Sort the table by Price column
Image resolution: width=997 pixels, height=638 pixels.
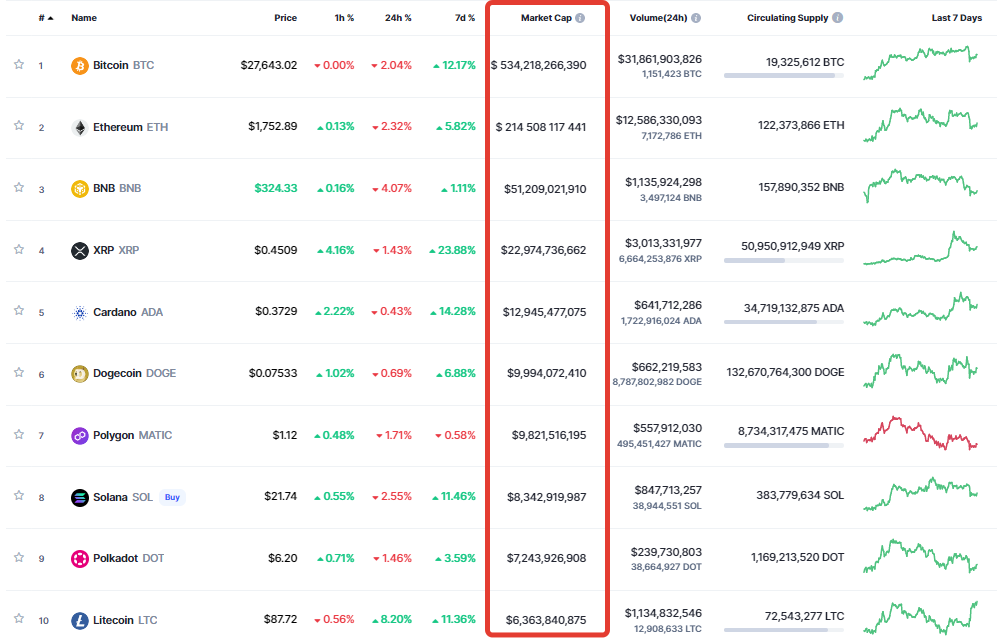click(285, 18)
